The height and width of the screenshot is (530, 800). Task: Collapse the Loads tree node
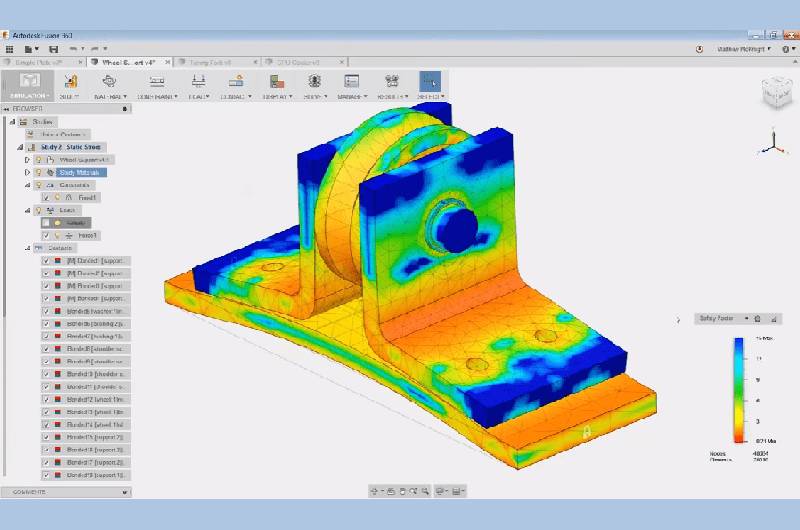coord(28,210)
